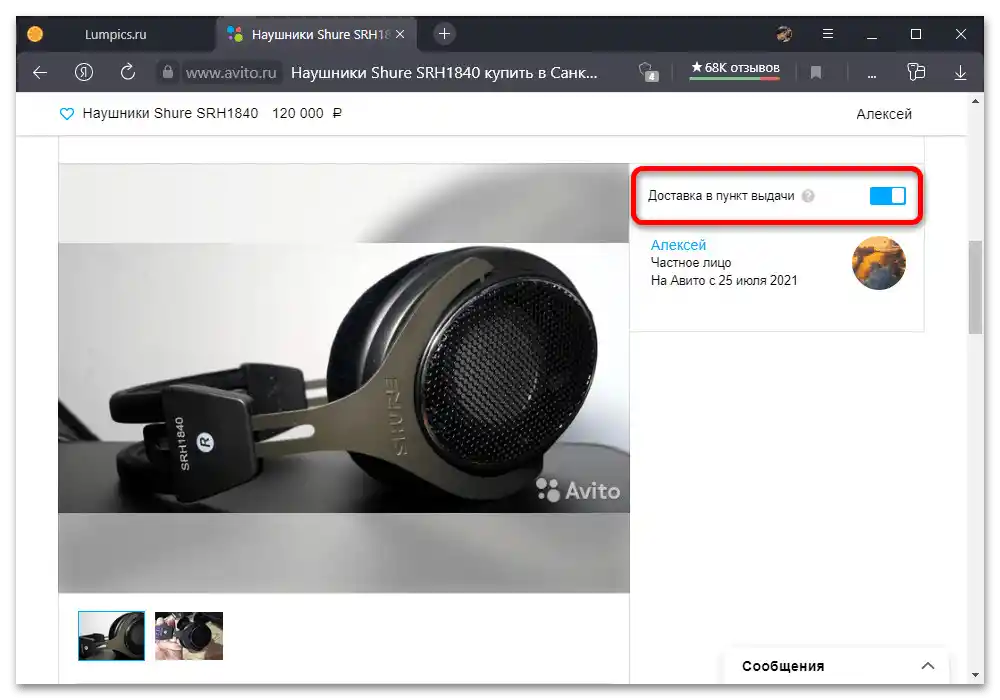Open the browser hamburger menu
This screenshot has width=1000, height=700.
(828, 34)
